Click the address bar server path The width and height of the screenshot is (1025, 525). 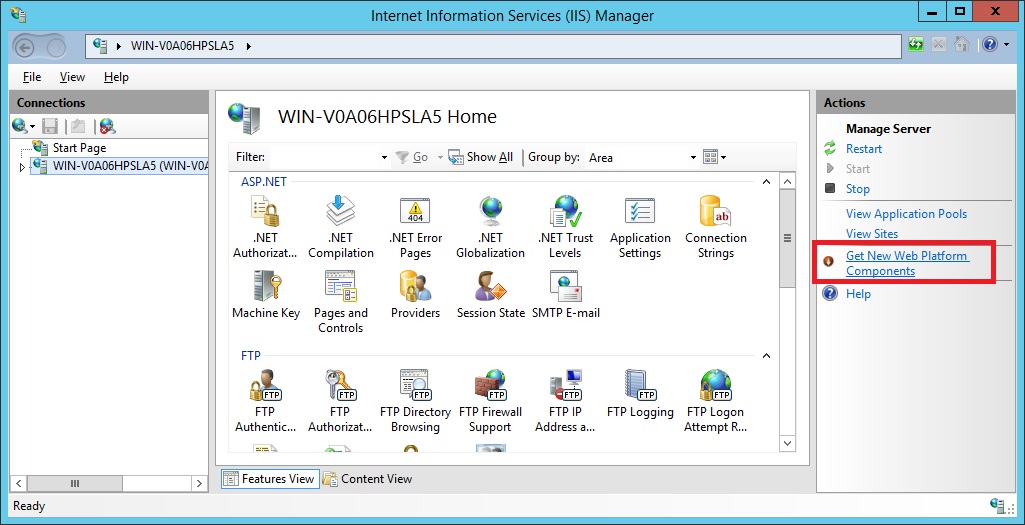point(182,46)
